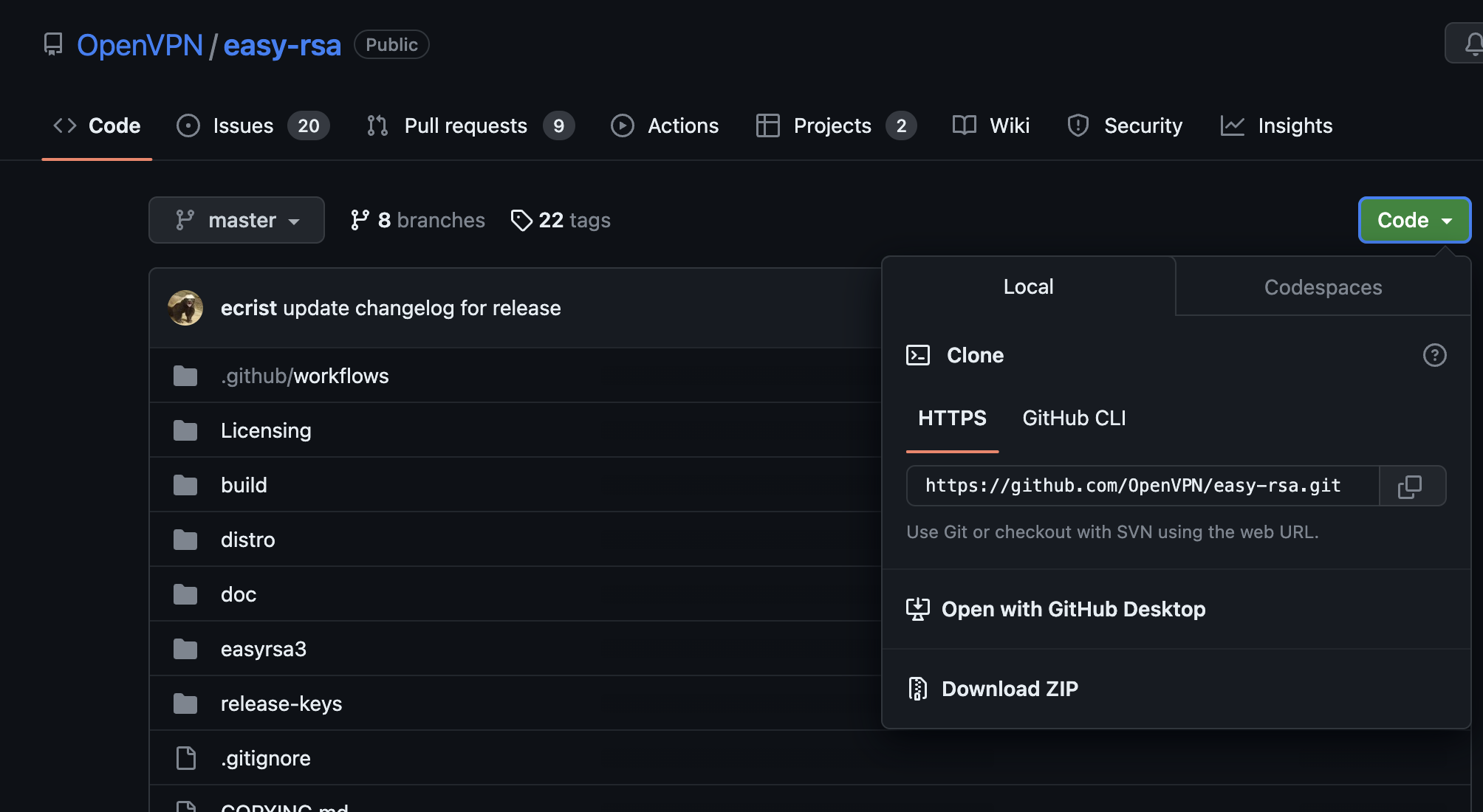
Task: Click the ZIP file icon beside Download ZIP
Action: tap(917, 689)
